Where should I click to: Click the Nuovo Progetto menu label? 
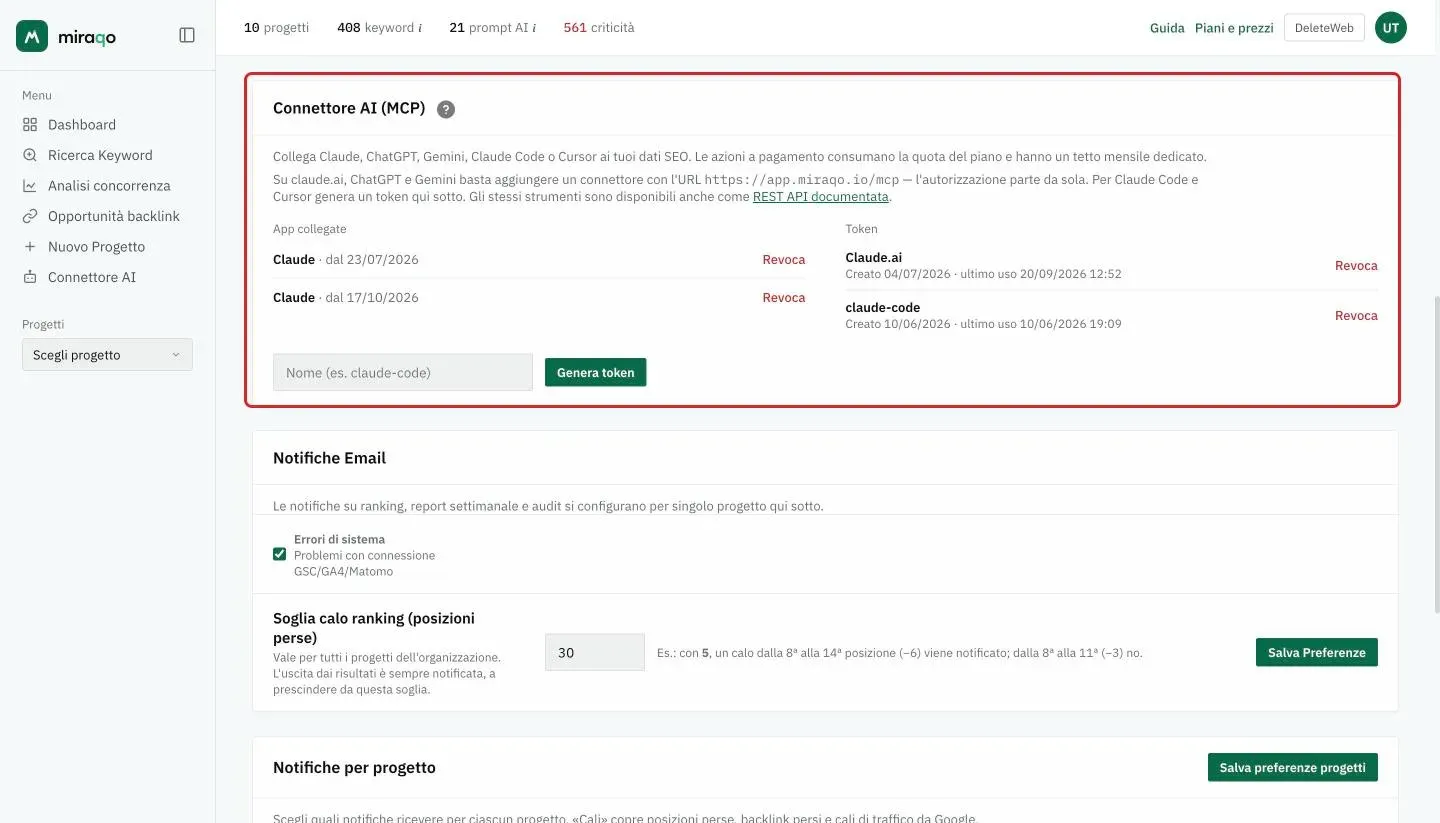96,247
